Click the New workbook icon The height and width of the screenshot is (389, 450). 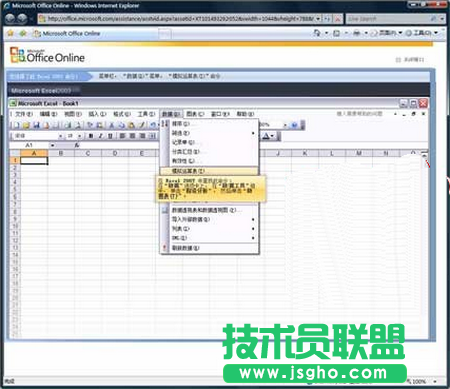16,125
